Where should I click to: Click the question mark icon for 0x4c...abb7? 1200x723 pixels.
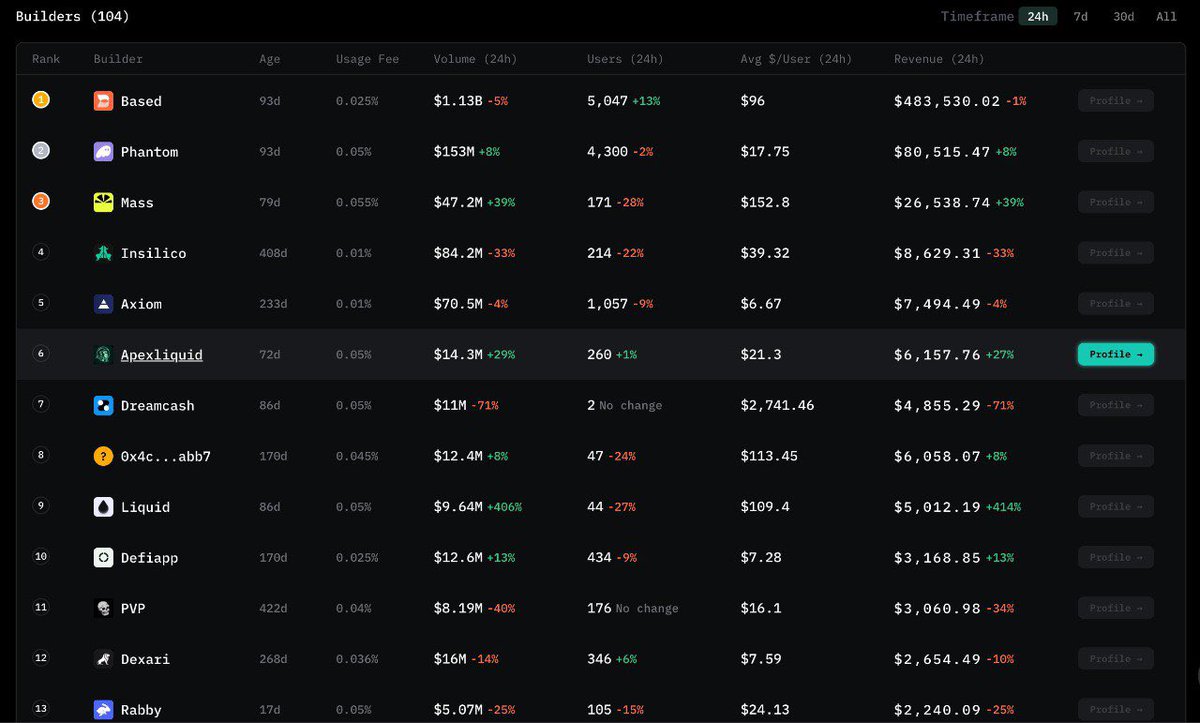103,456
